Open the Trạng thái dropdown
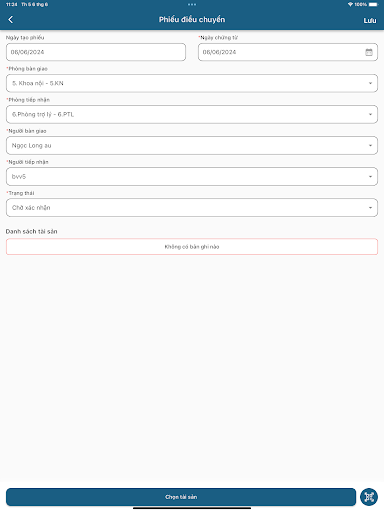Screen dimensions: 384x512 click(192, 208)
